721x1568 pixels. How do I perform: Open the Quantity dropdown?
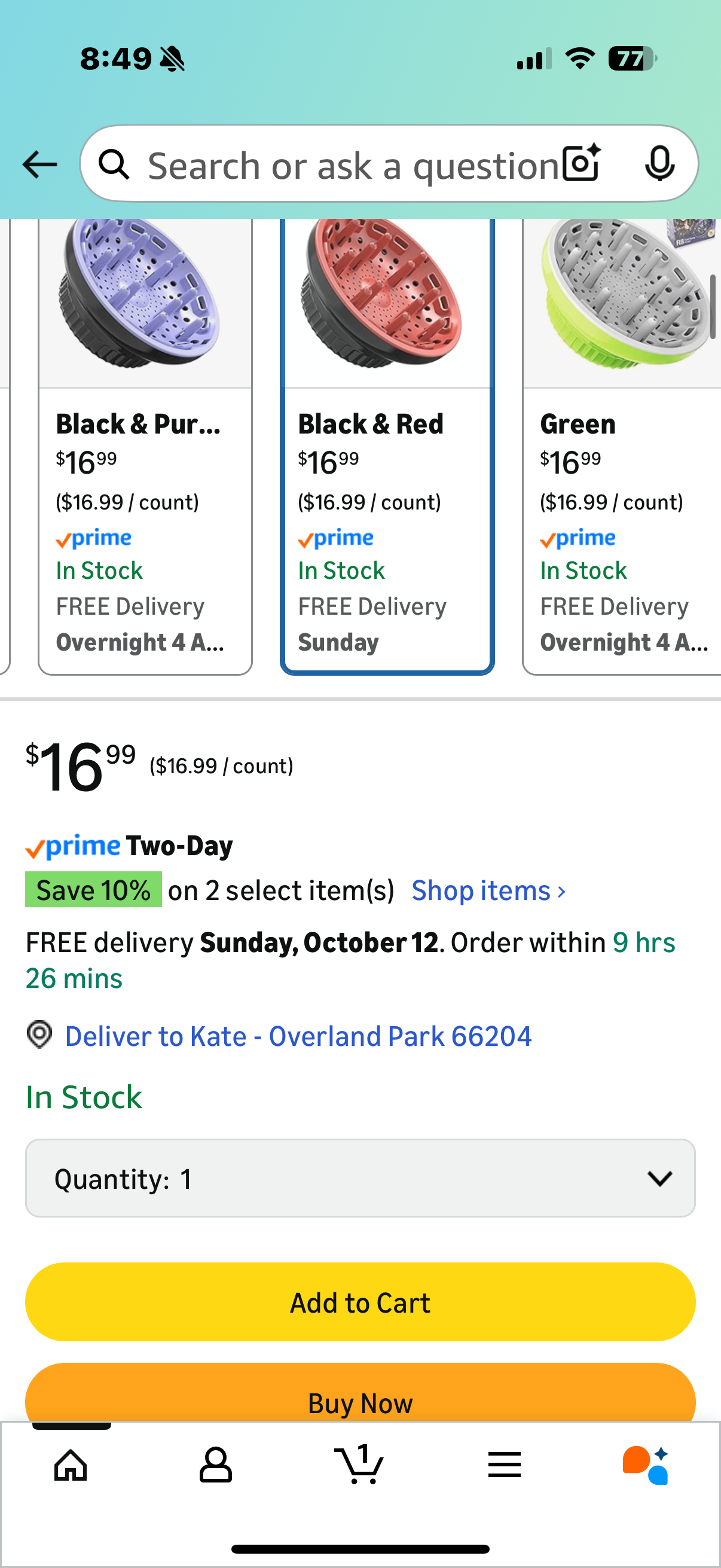[x=360, y=1179]
